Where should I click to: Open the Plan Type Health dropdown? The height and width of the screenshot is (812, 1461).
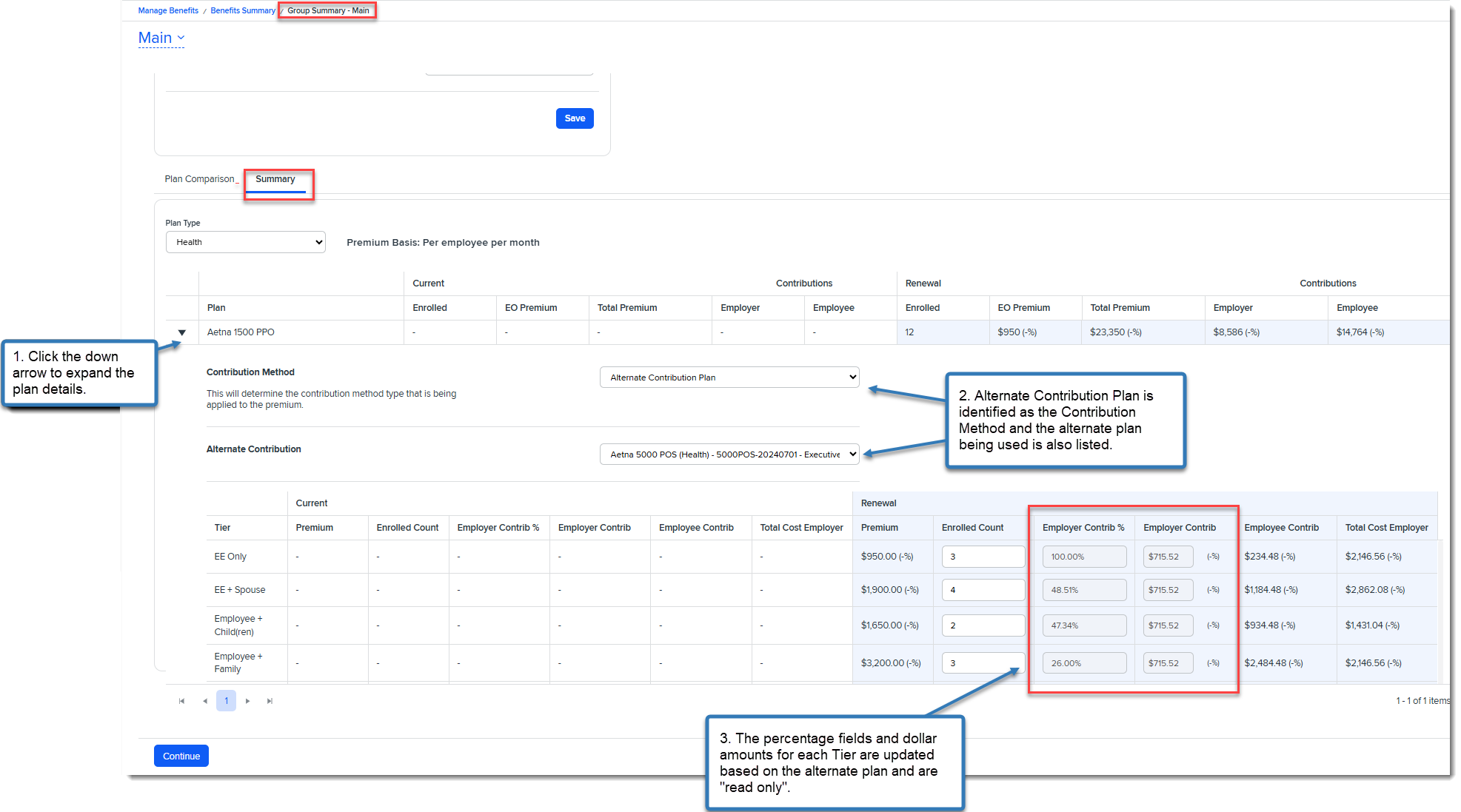(x=245, y=242)
